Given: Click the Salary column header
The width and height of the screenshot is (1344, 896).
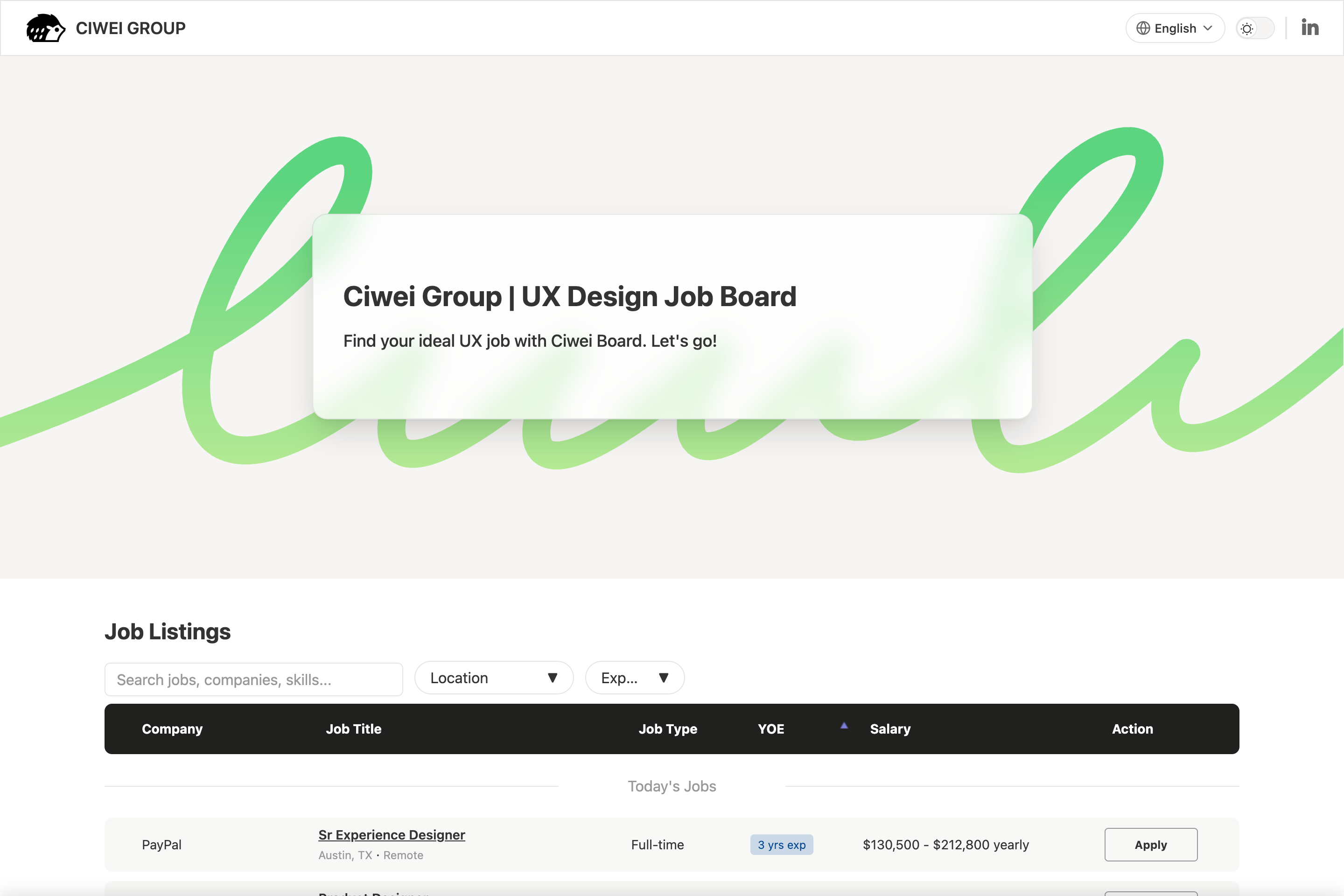Looking at the screenshot, I should [890, 728].
